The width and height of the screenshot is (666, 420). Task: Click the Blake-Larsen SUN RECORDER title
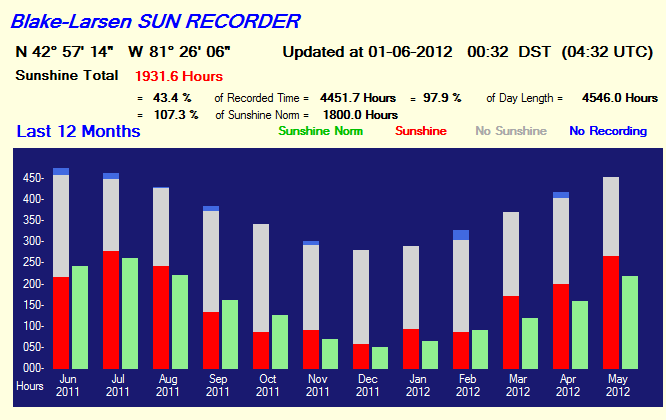click(154, 19)
